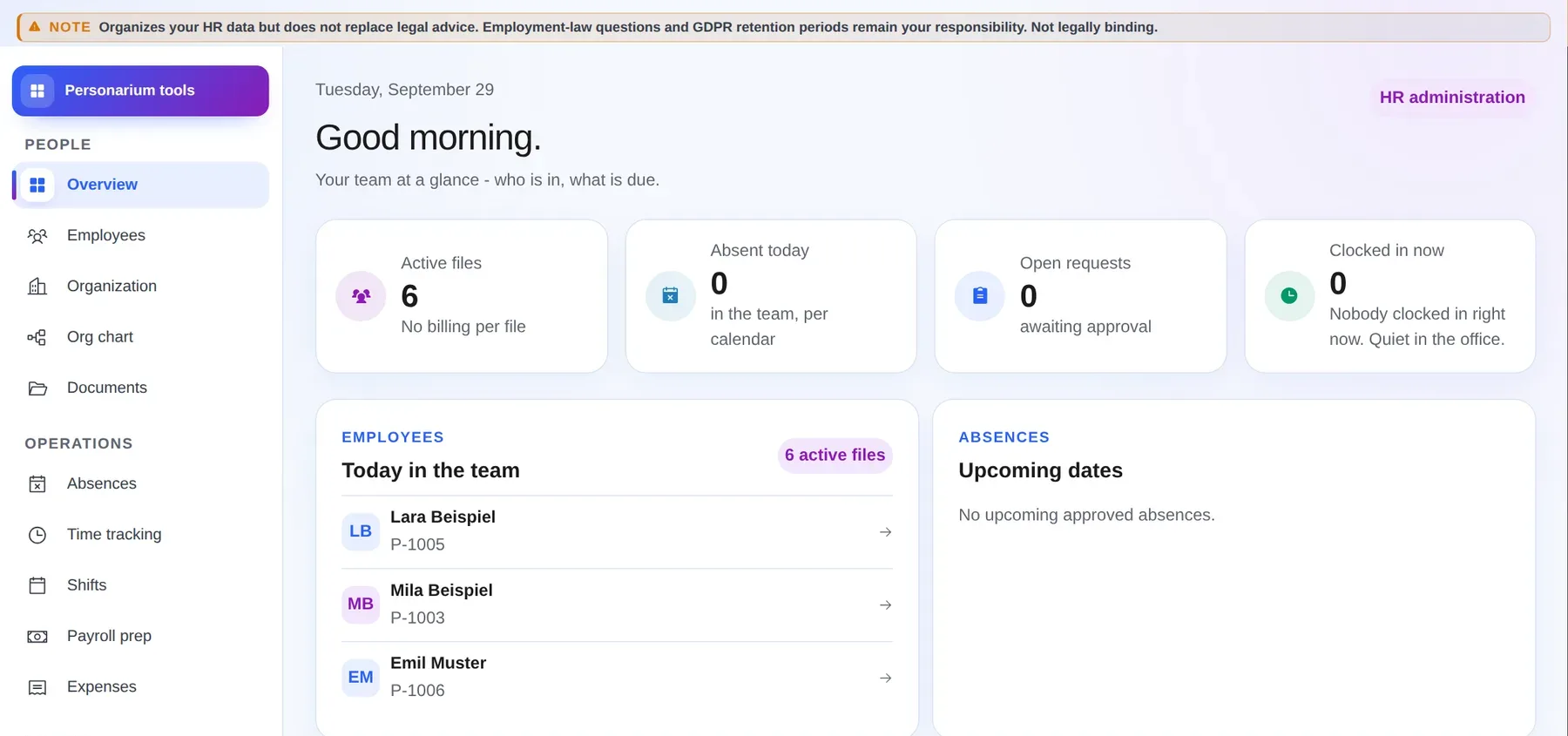Go to the Organization page
1568x736 pixels.
coord(140,287)
